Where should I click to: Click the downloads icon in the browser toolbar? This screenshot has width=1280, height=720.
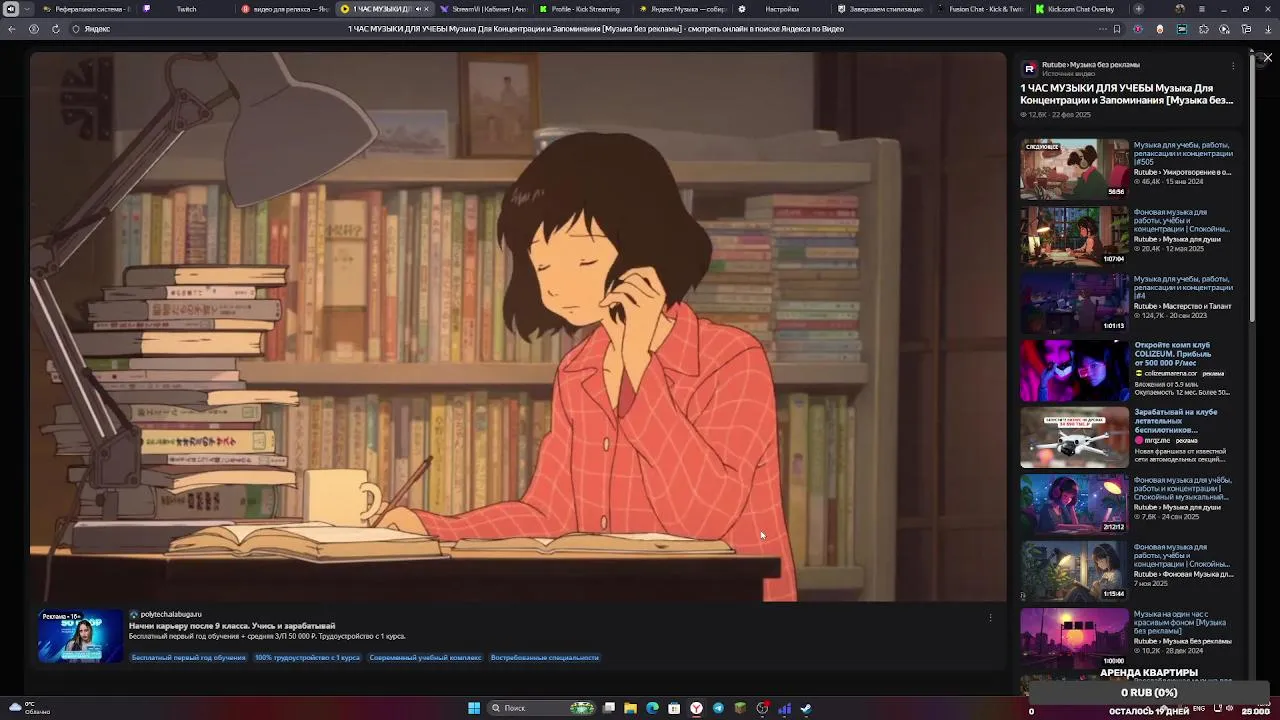[1268, 29]
